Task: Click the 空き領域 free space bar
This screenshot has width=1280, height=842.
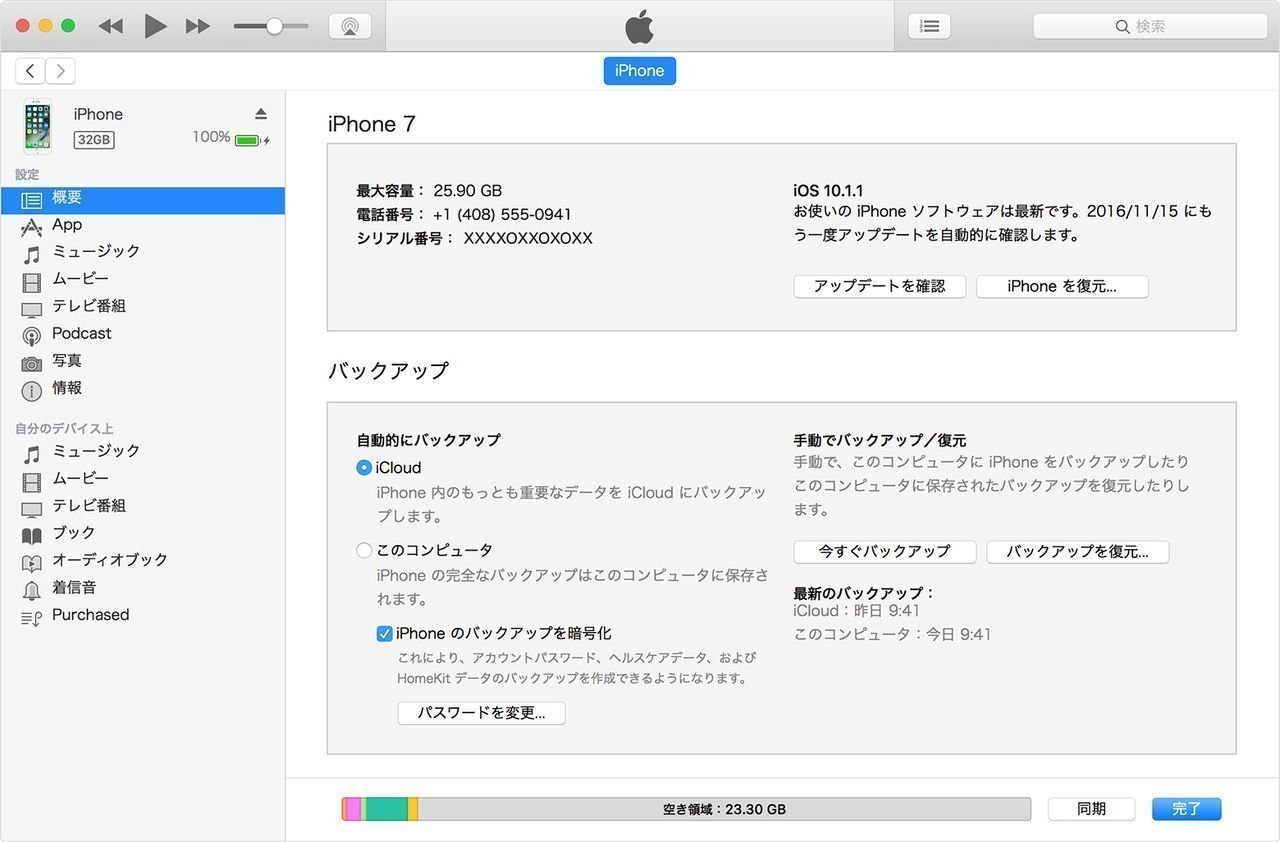Action: pyautogui.click(x=724, y=809)
